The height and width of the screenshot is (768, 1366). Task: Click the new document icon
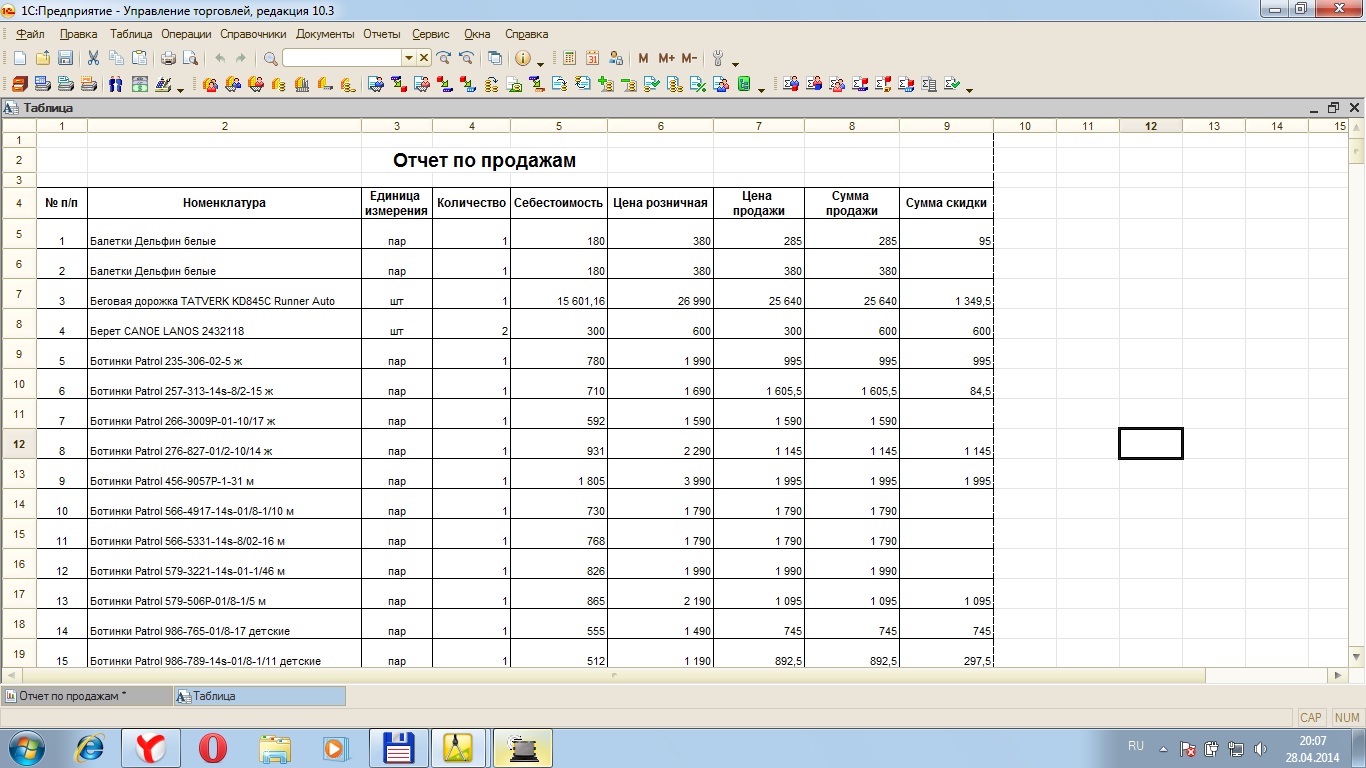point(20,59)
